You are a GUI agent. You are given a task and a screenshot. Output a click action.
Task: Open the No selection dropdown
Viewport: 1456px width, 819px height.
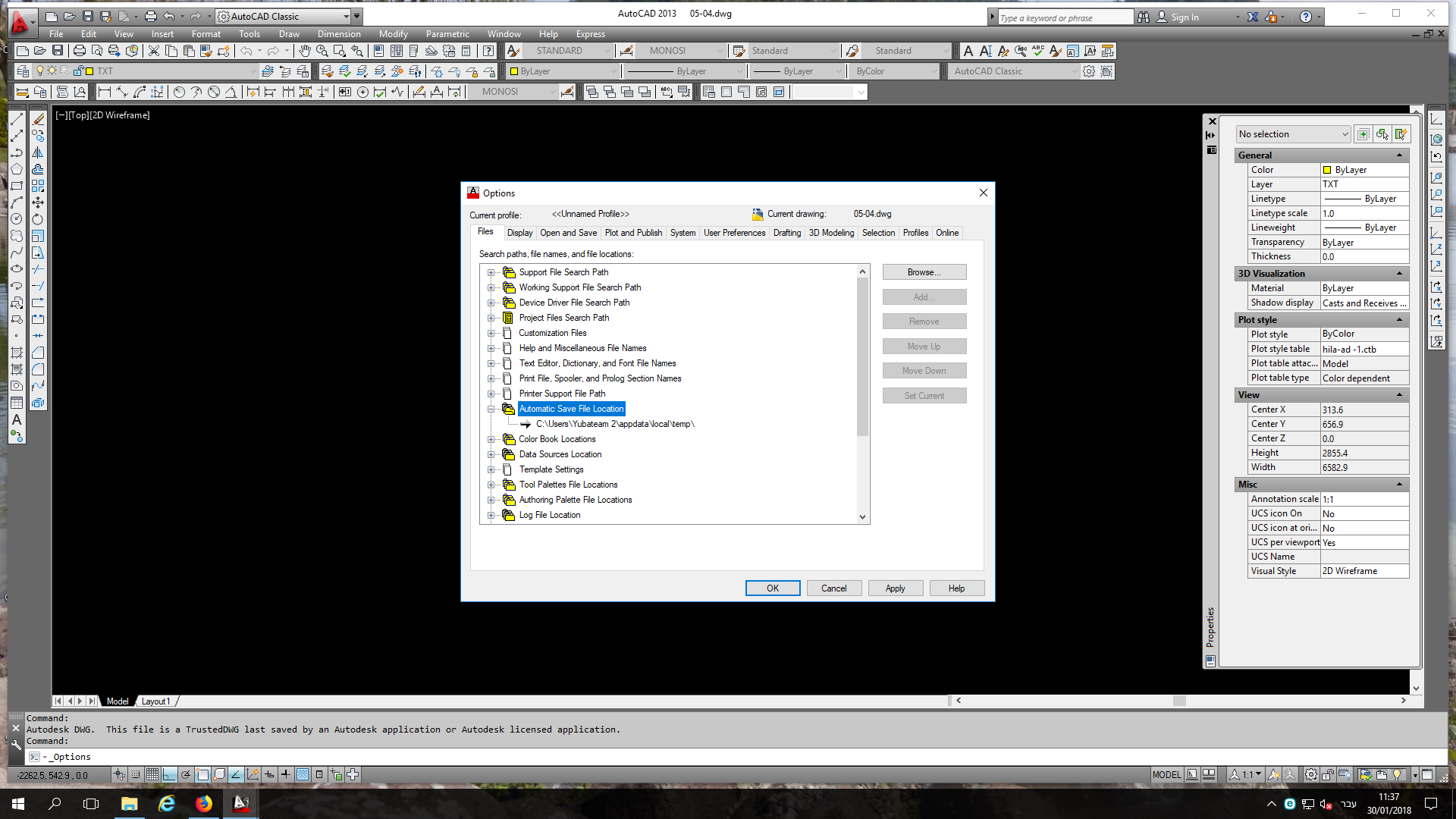(1293, 134)
